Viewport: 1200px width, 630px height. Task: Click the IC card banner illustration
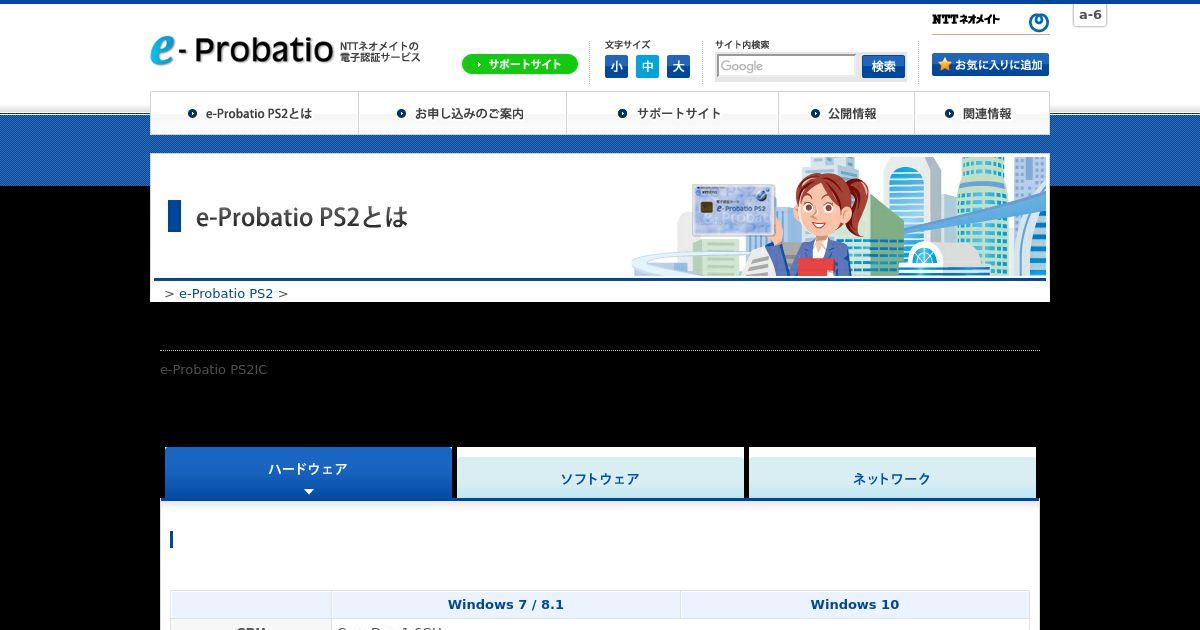pos(733,209)
